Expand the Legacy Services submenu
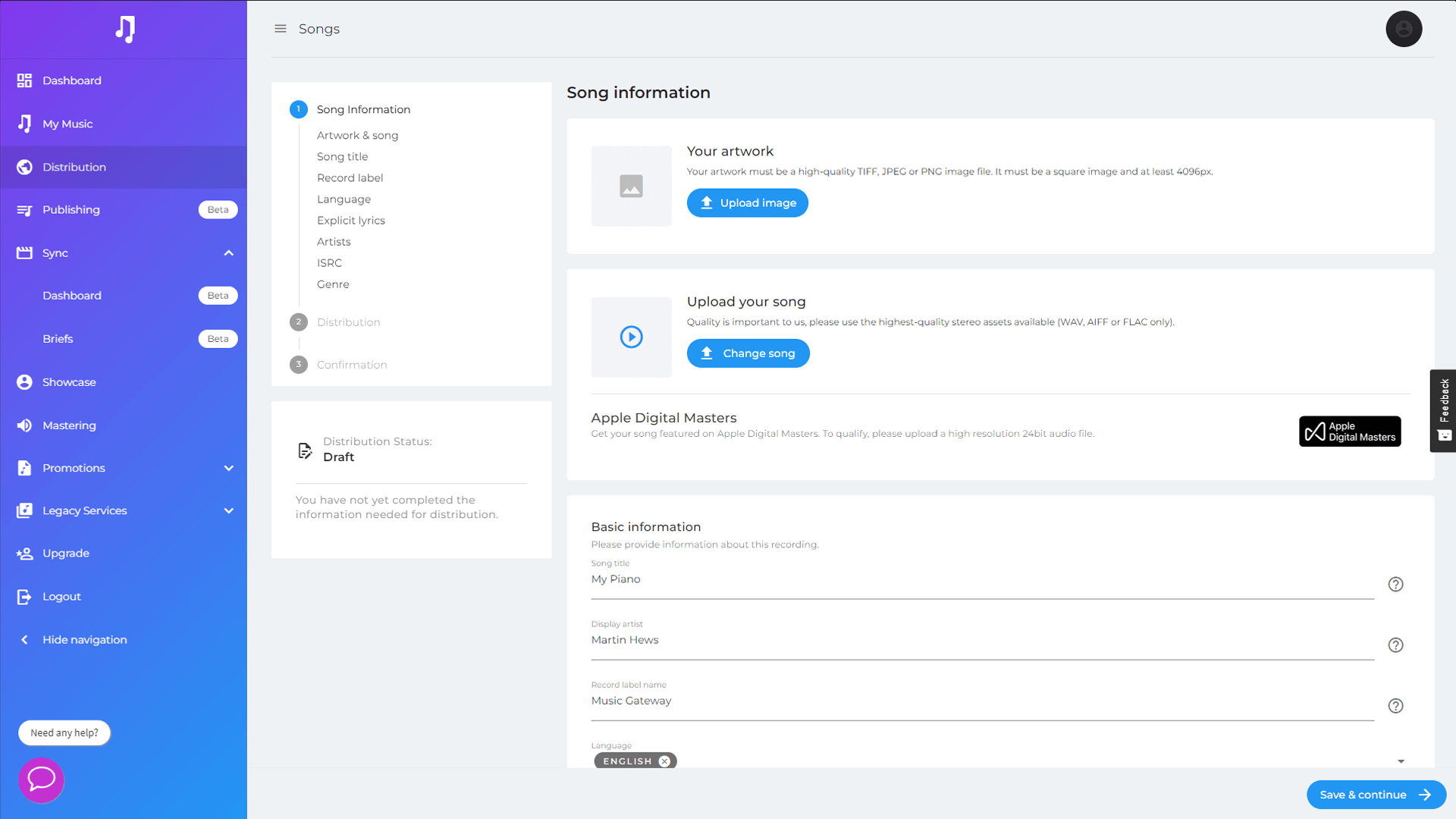The height and width of the screenshot is (819, 1456). 228,510
